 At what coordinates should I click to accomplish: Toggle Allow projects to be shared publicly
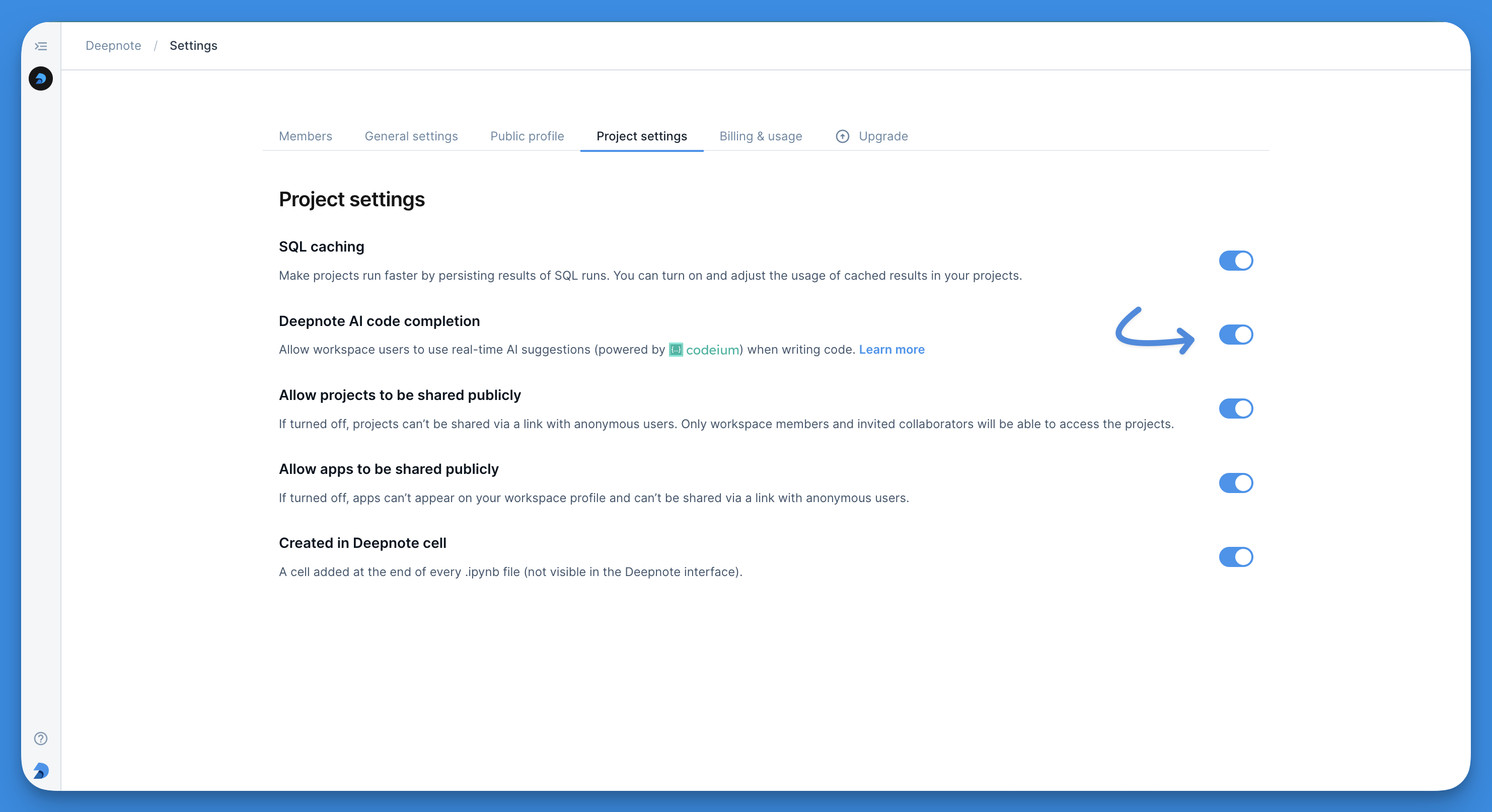pos(1235,409)
